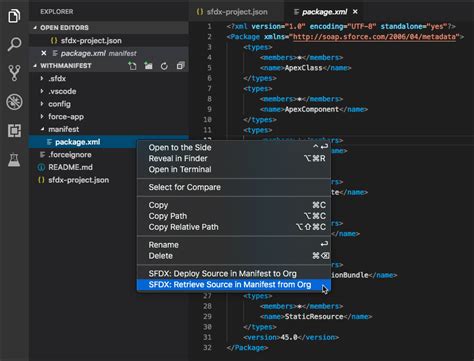
Task: Click New File icon in WITHMANIFEST header
Action: [132, 66]
